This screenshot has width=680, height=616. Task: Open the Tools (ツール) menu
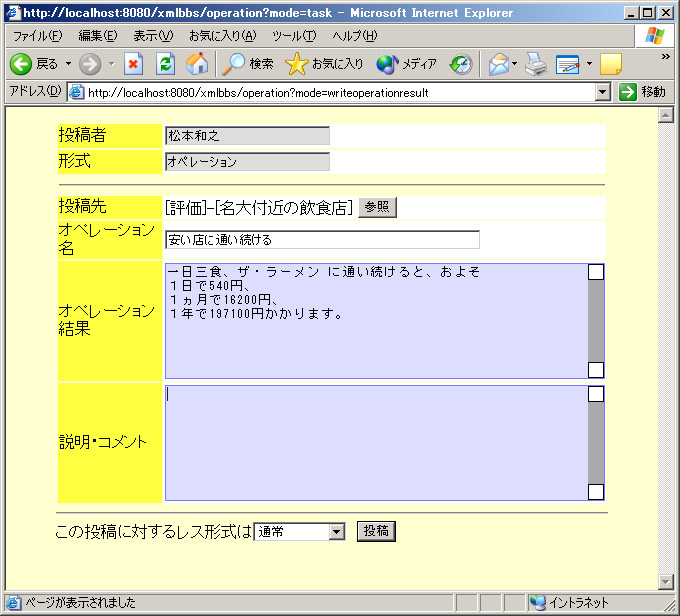(294, 36)
